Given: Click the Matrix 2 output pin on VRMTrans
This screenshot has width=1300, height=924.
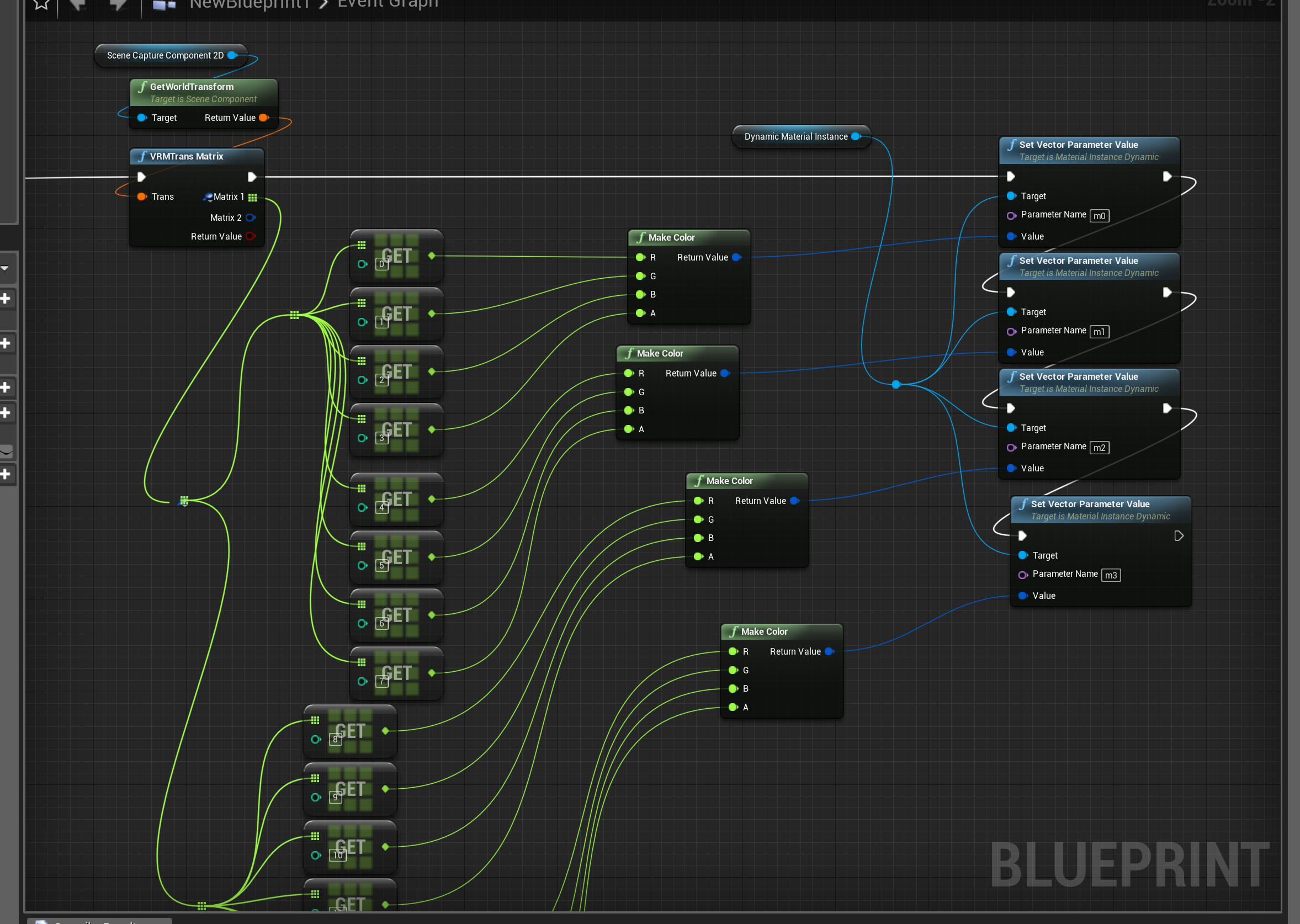Looking at the screenshot, I should point(250,217).
